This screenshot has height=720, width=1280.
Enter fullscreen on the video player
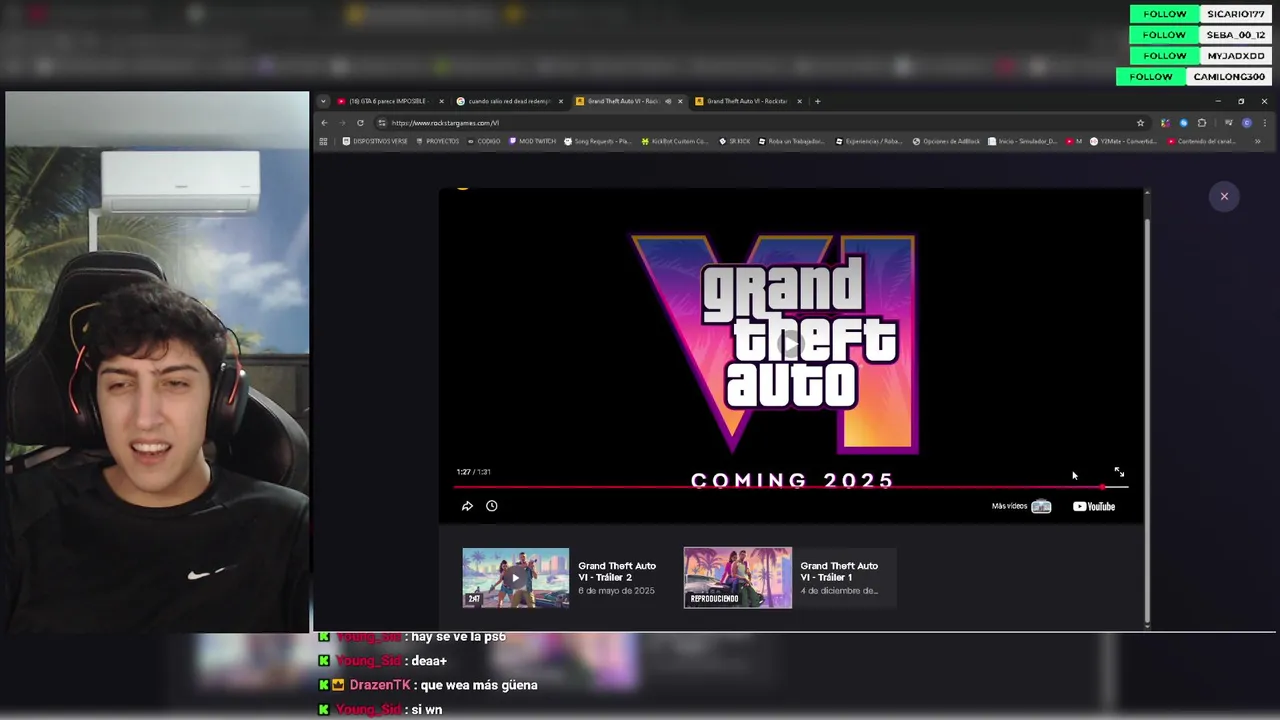pyautogui.click(x=1119, y=472)
